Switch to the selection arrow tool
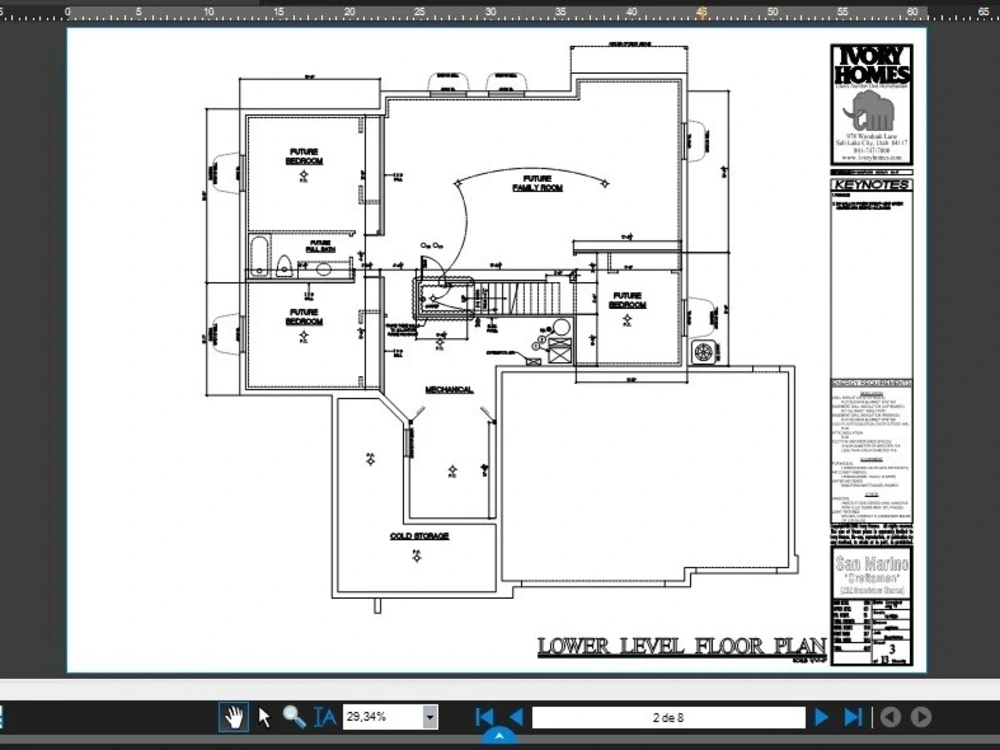This screenshot has width=1000, height=750. point(263,716)
